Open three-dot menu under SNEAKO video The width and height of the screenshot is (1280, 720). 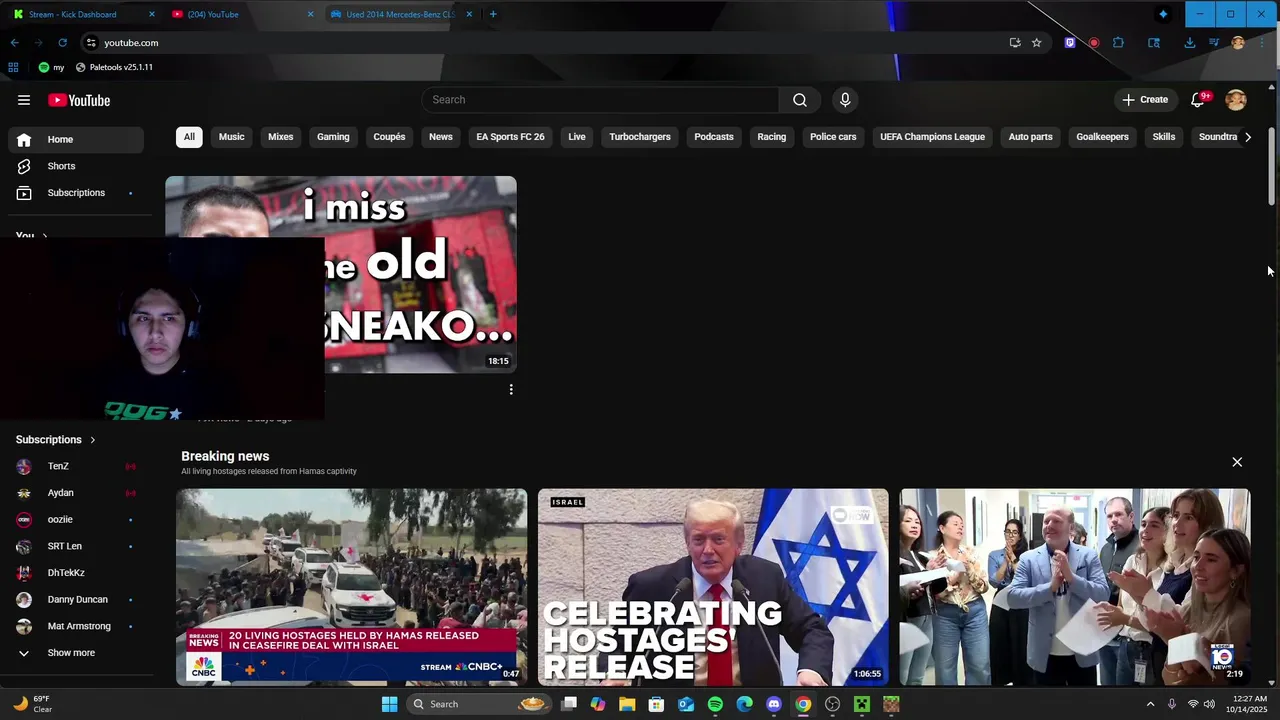point(511,390)
